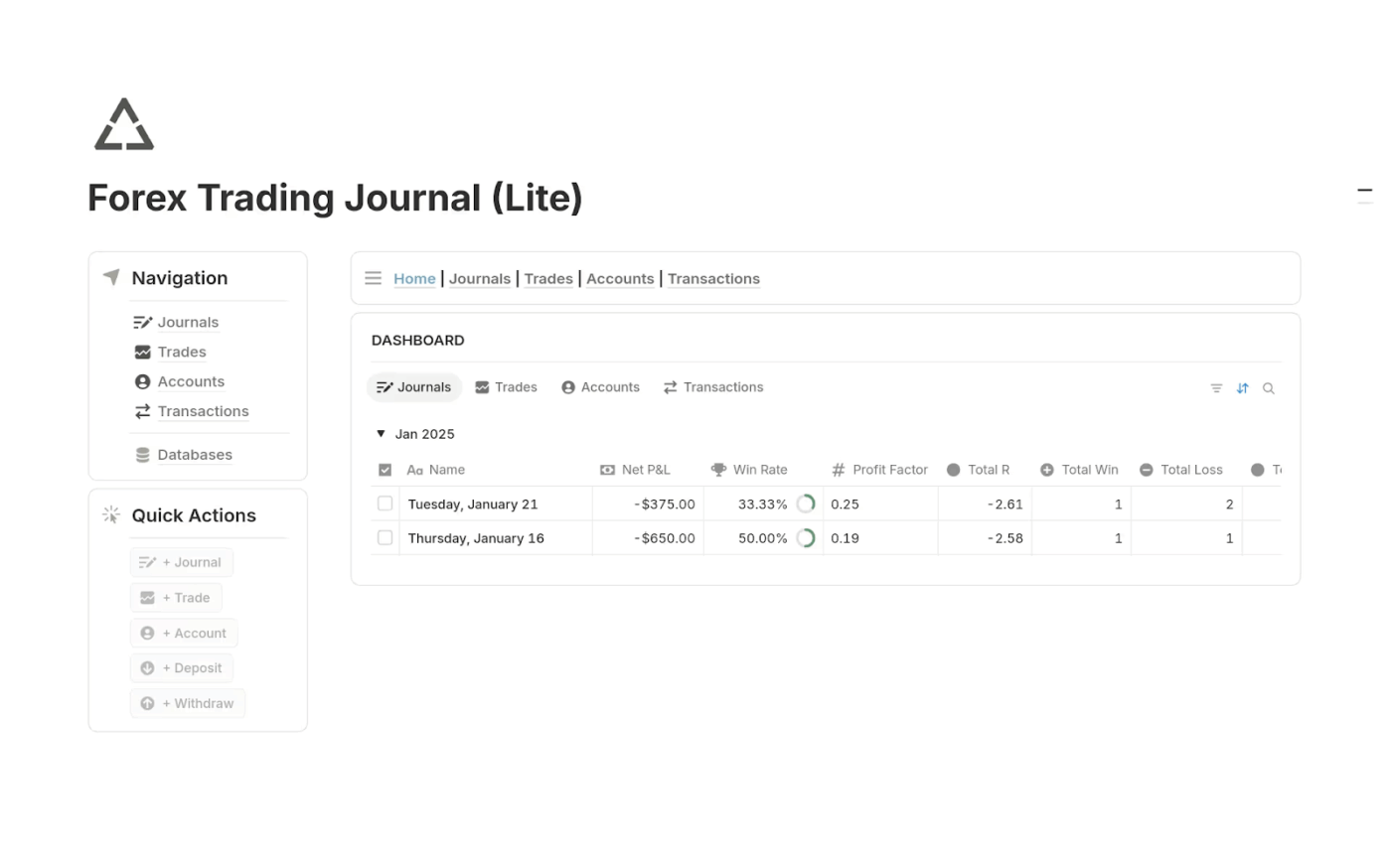Screen dimensions: 1391x868
Task: Open the Net P&L column header menu
Action: (x=646, y=471)
